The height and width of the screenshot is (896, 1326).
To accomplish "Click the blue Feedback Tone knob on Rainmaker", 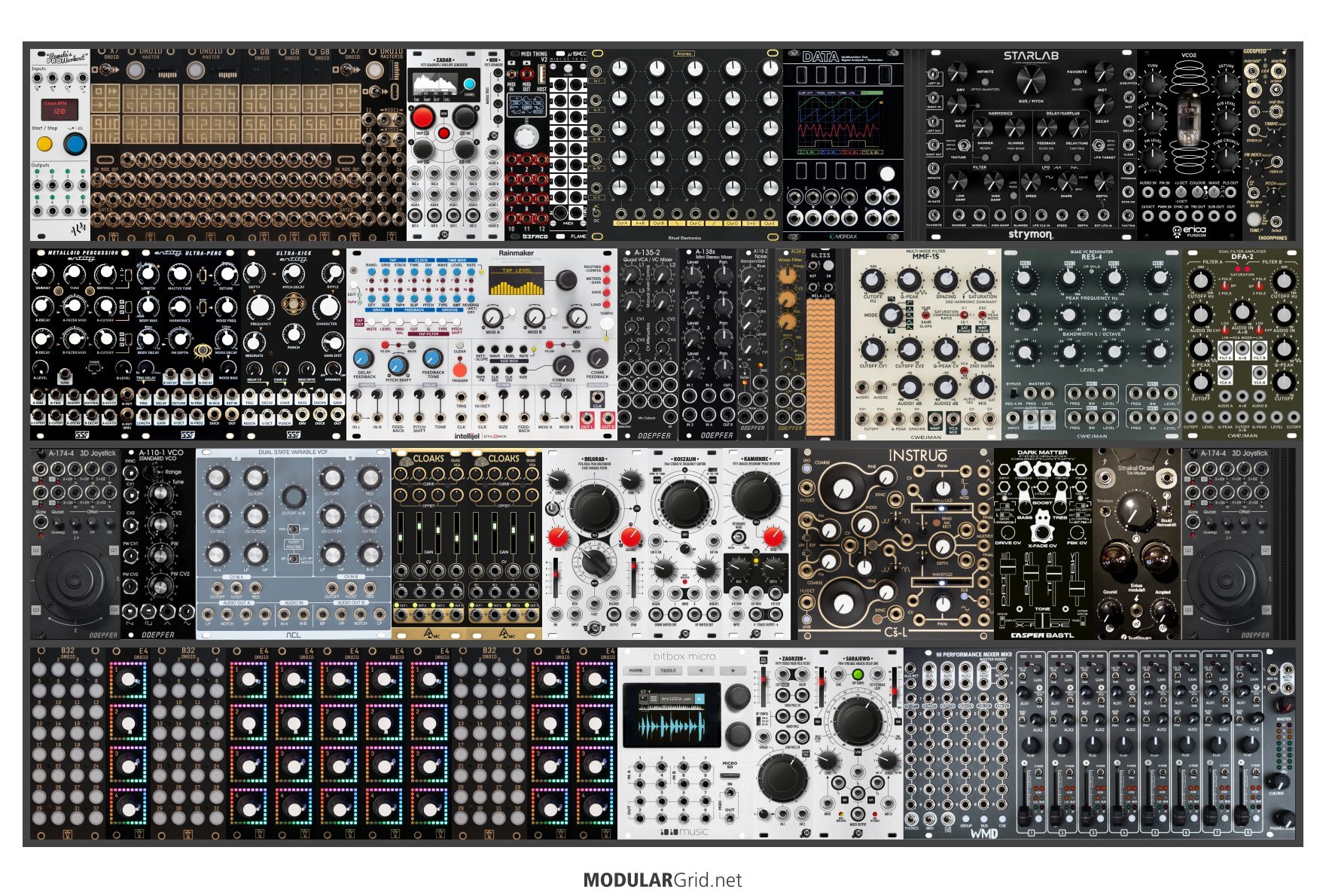I will (433, 358).
